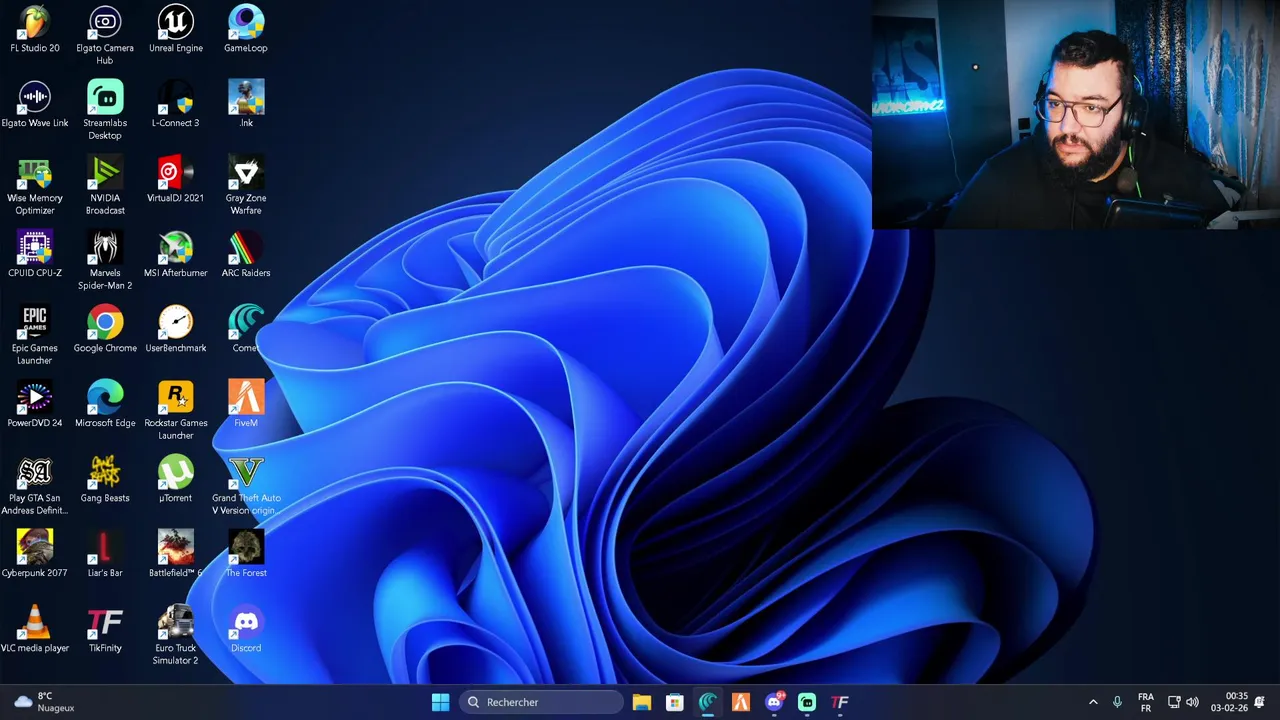Click the Rechercher taskbar search box
The image size is (1280, 720).
(541, 702)
